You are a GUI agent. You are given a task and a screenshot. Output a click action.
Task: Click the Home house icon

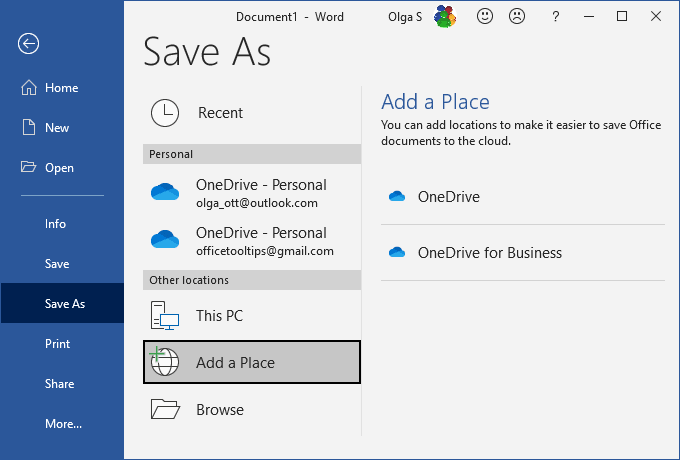point(29,88)
